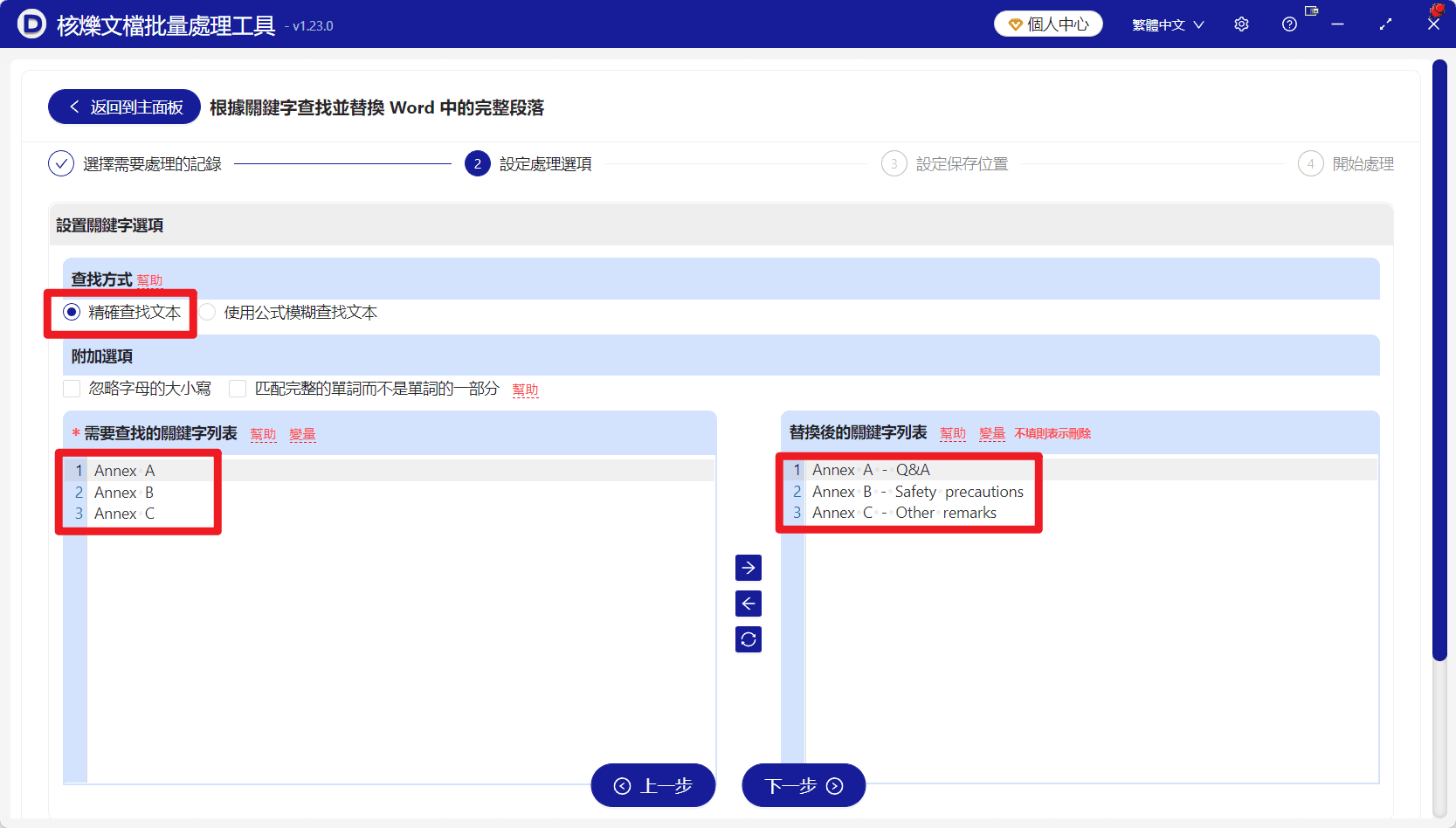Proceed with 下一步 button
Screen dimensions: 1456x828
pos(804,786)
